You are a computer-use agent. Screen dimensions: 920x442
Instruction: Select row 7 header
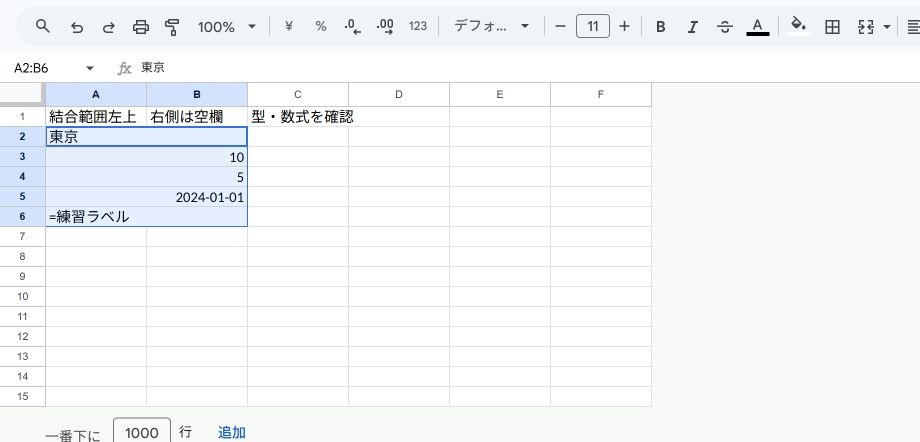[22, 237]
